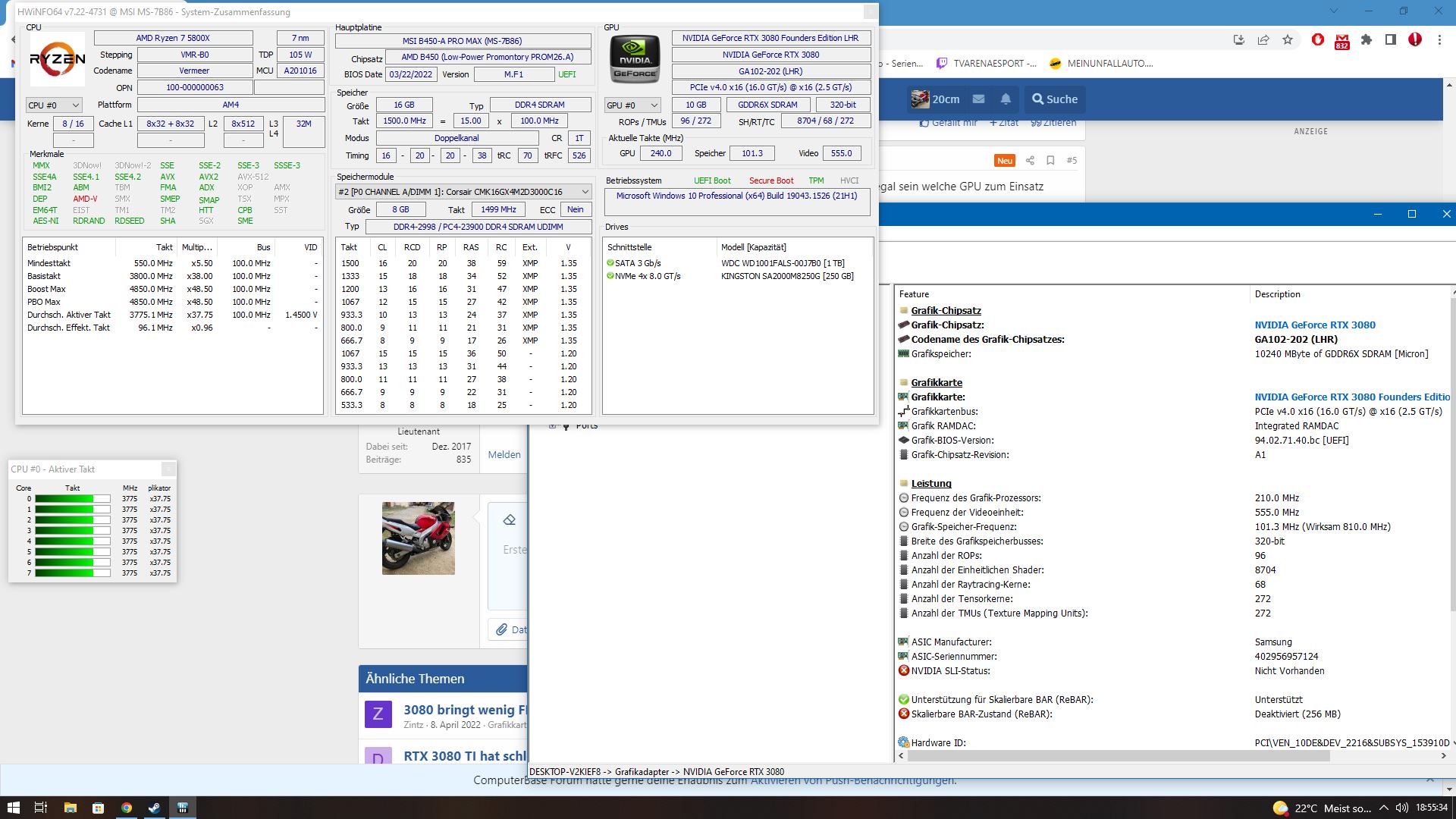This screenshot has height=819, width=1456.
Task: Open the browser extensions puzzle icon
Action: pyautogui.click(x=1367, y=40)
